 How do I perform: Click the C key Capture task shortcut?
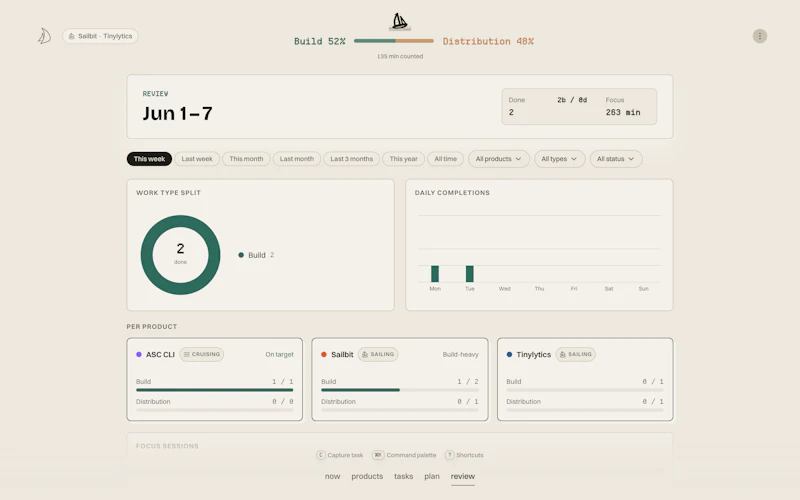[x=340, y=455]
